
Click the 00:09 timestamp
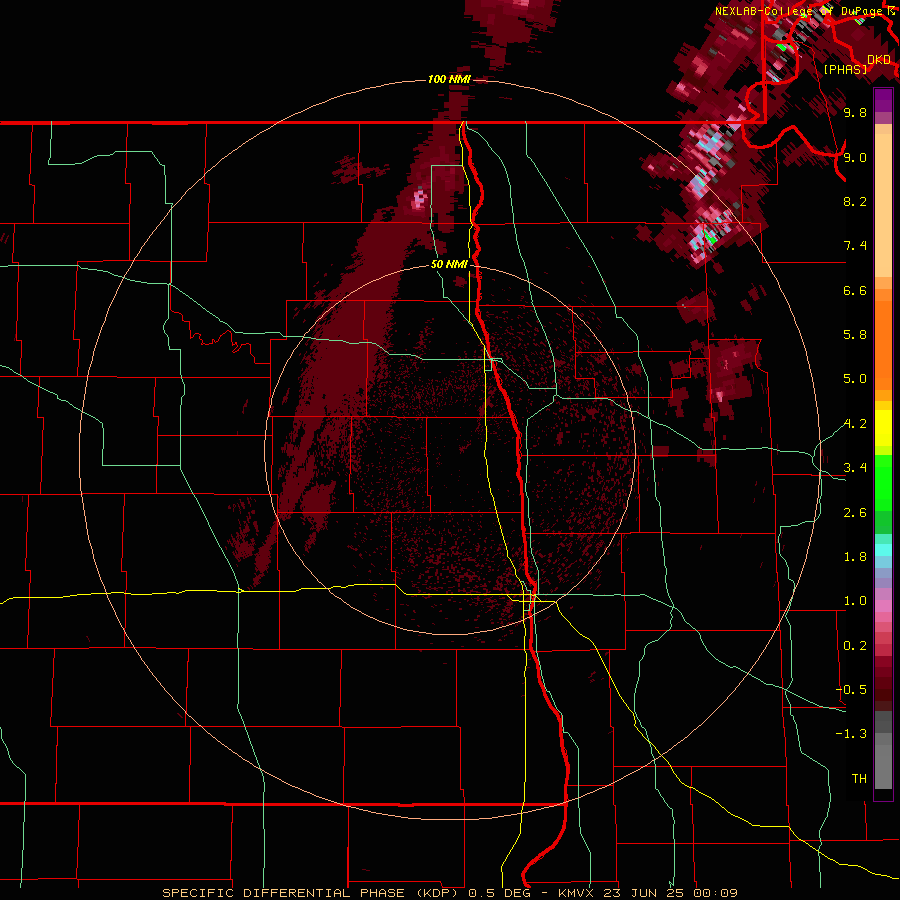pyautogui.click(x=715, y=893)
